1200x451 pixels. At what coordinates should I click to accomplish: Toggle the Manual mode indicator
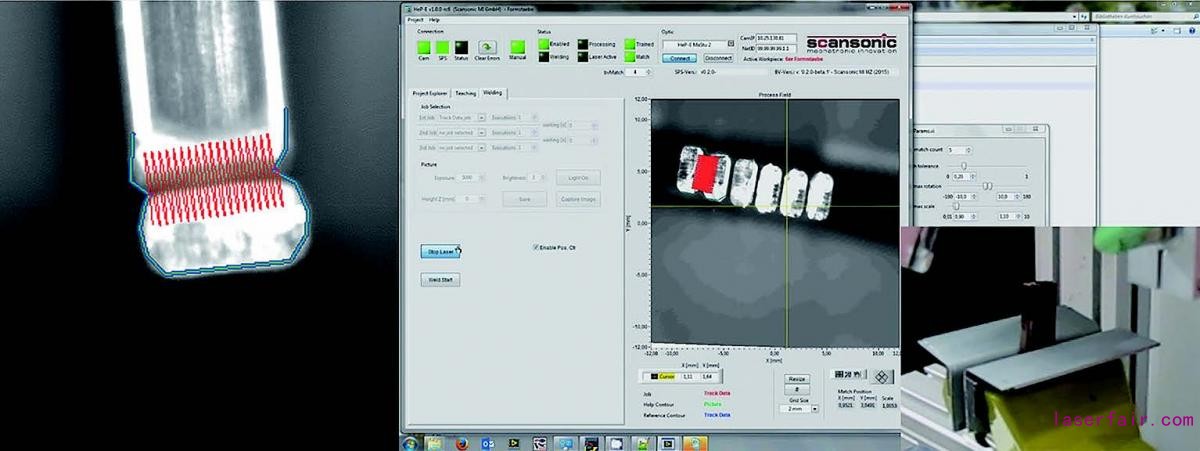click(517, 47)
